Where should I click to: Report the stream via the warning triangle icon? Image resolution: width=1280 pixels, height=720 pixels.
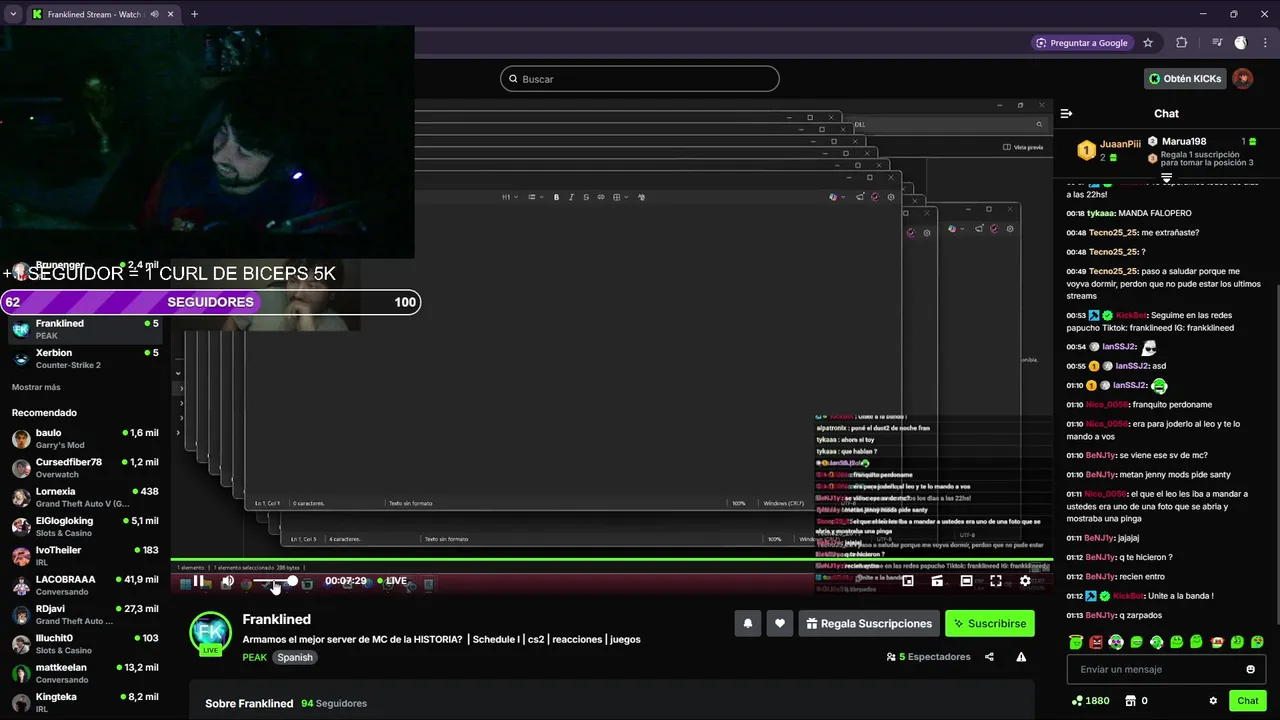(x=1021, y=657)
